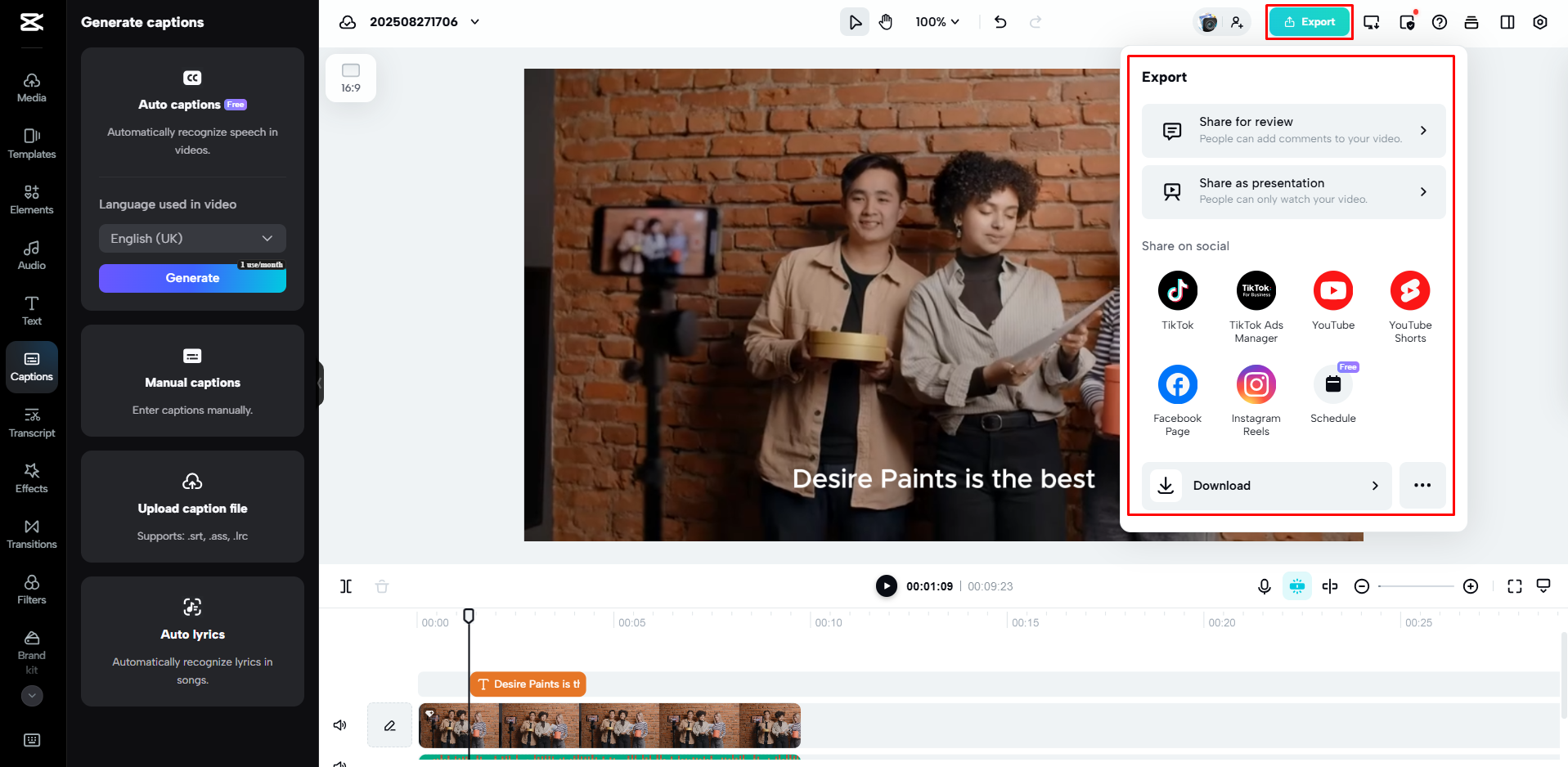The image size is (1568, 767).
Task: Open YouTube Shorts sharing option
Action: pyautogui.click(x=1409, y=290)
